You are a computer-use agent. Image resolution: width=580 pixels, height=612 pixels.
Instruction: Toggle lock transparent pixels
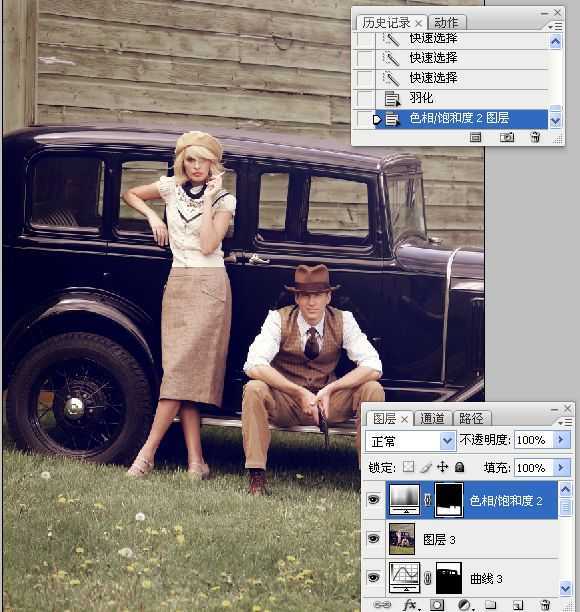click(x=408, y=466)
